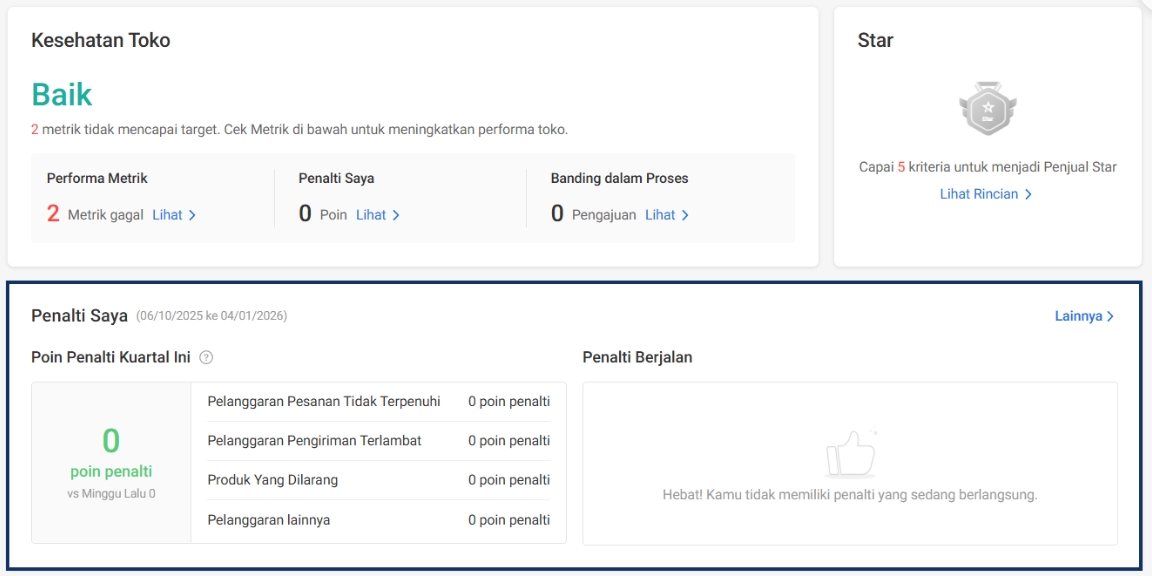
Task: Click the 'Hebat! Kamu tidak memiliki penalti' message
Action: (850, 494)
